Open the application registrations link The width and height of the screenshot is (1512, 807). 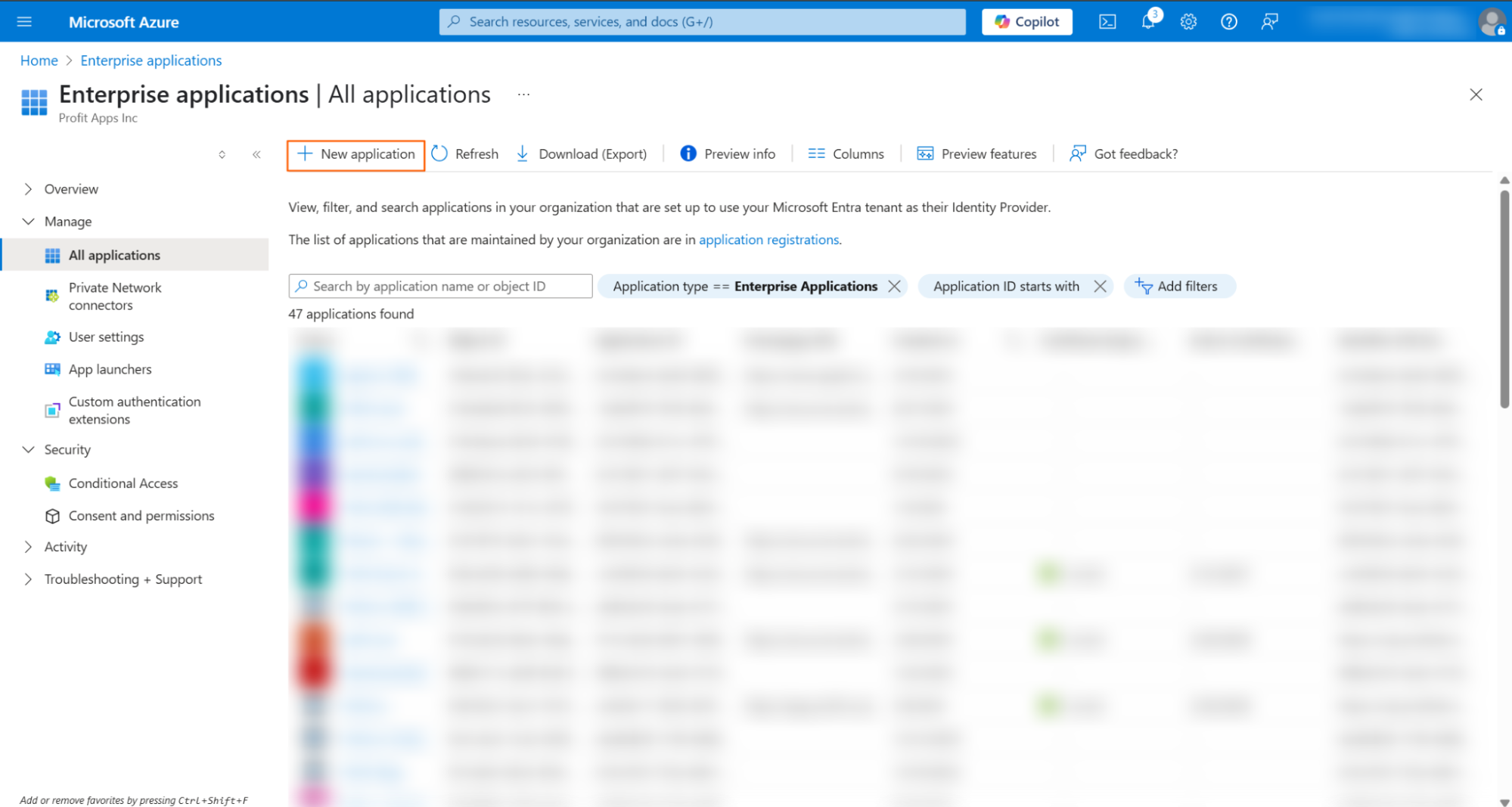coord(768,240)
